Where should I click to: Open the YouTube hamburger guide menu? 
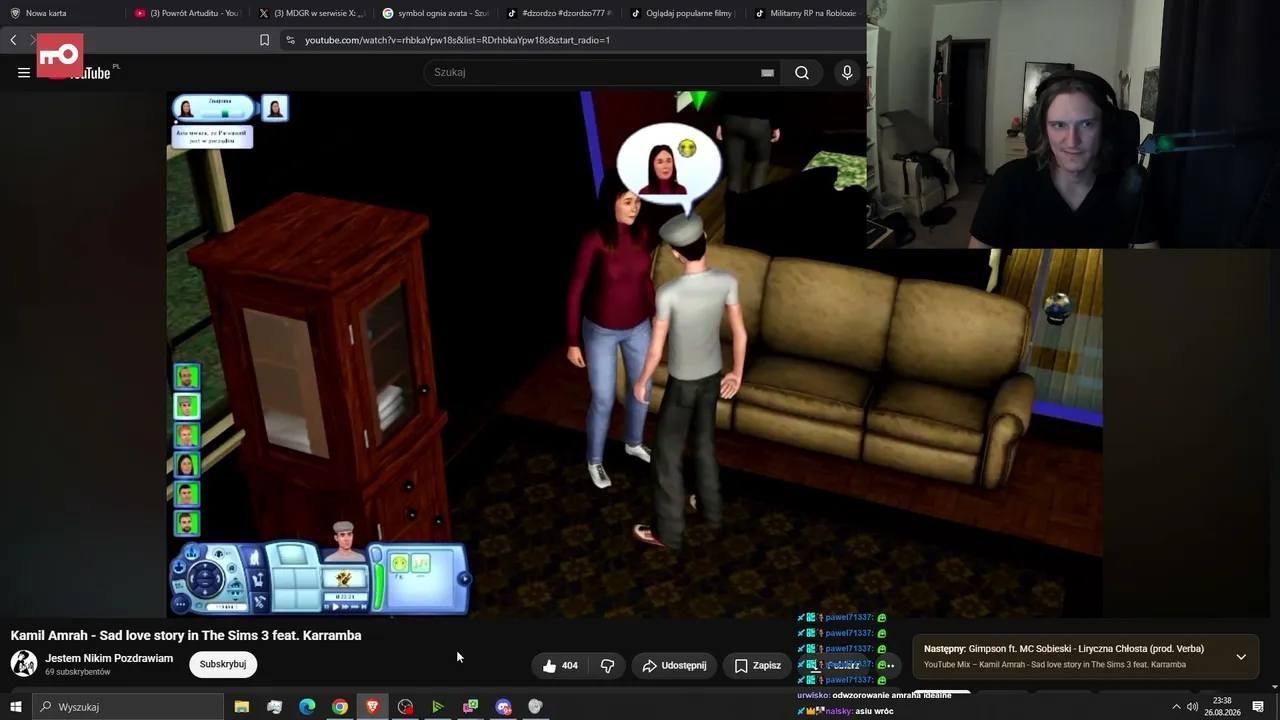click(24, 72)
